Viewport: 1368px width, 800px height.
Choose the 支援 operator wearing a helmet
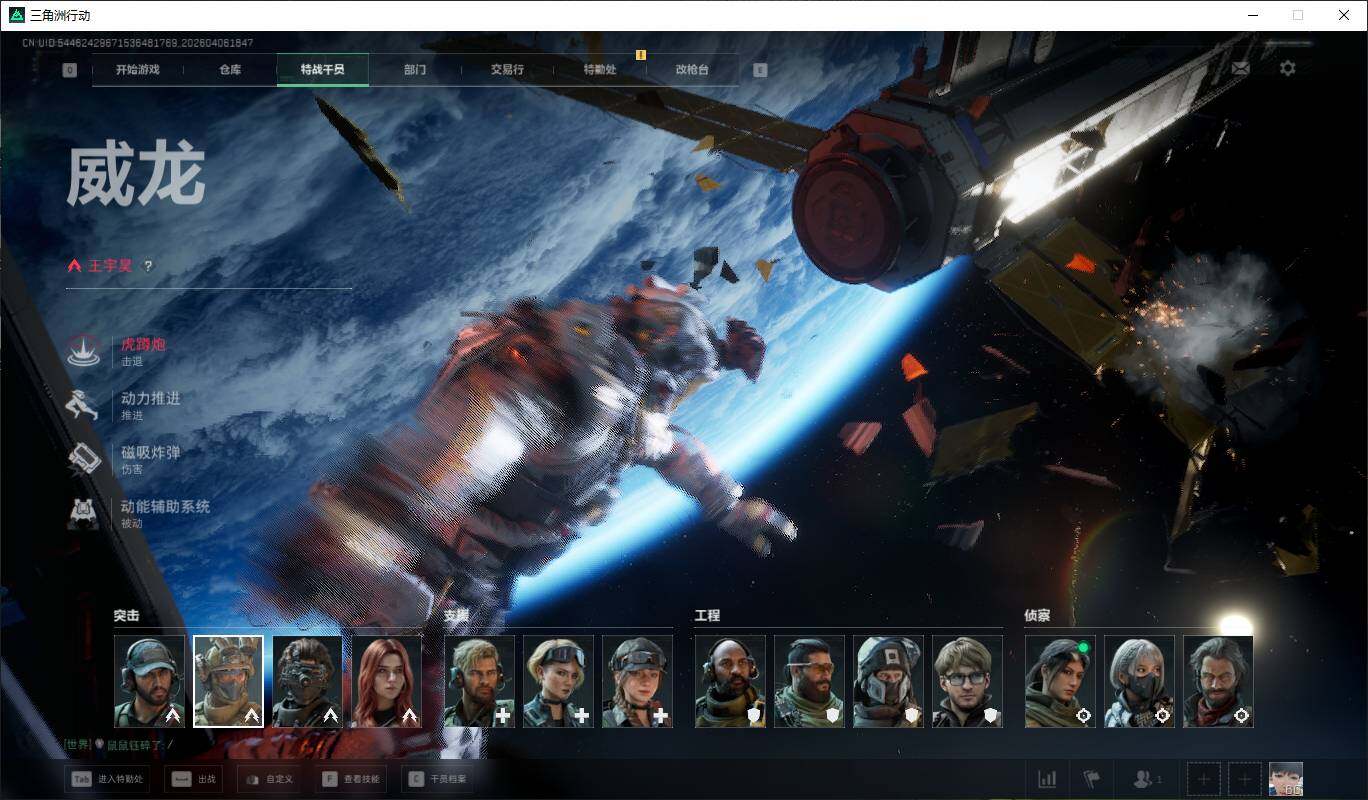point(637,681)
